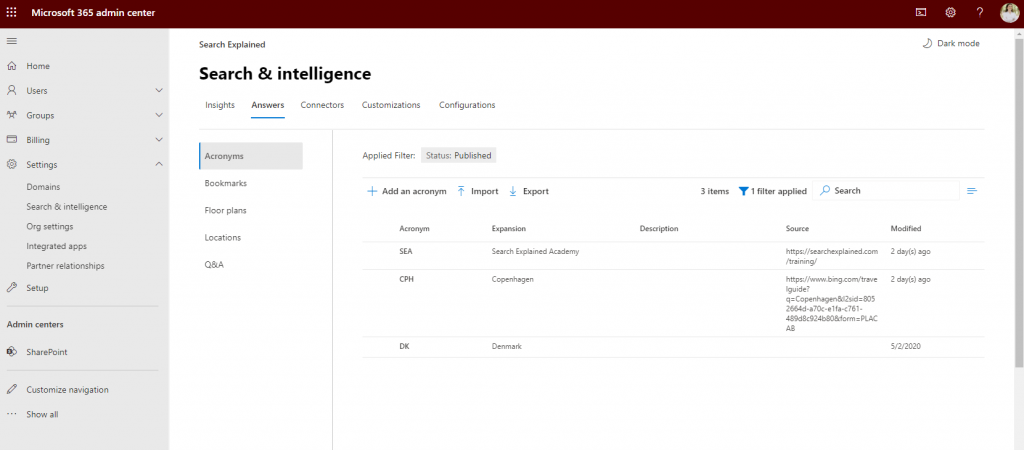Click the Search Explained Academy expansion
This screenshot has height=450, width=1024.
536,251
